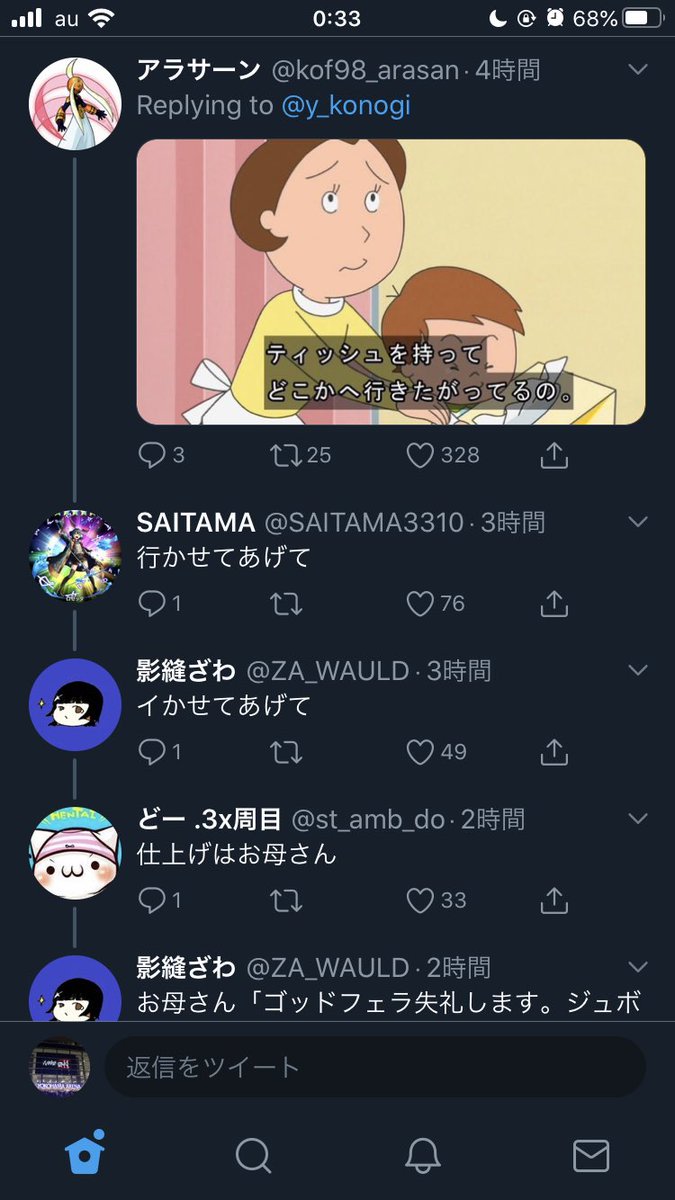The height and width of the screenshot is (1200, 675).
Task: Like SAITAMA's tweet with 76 likes
Action: pyautogui.click(x=421, y=603)
